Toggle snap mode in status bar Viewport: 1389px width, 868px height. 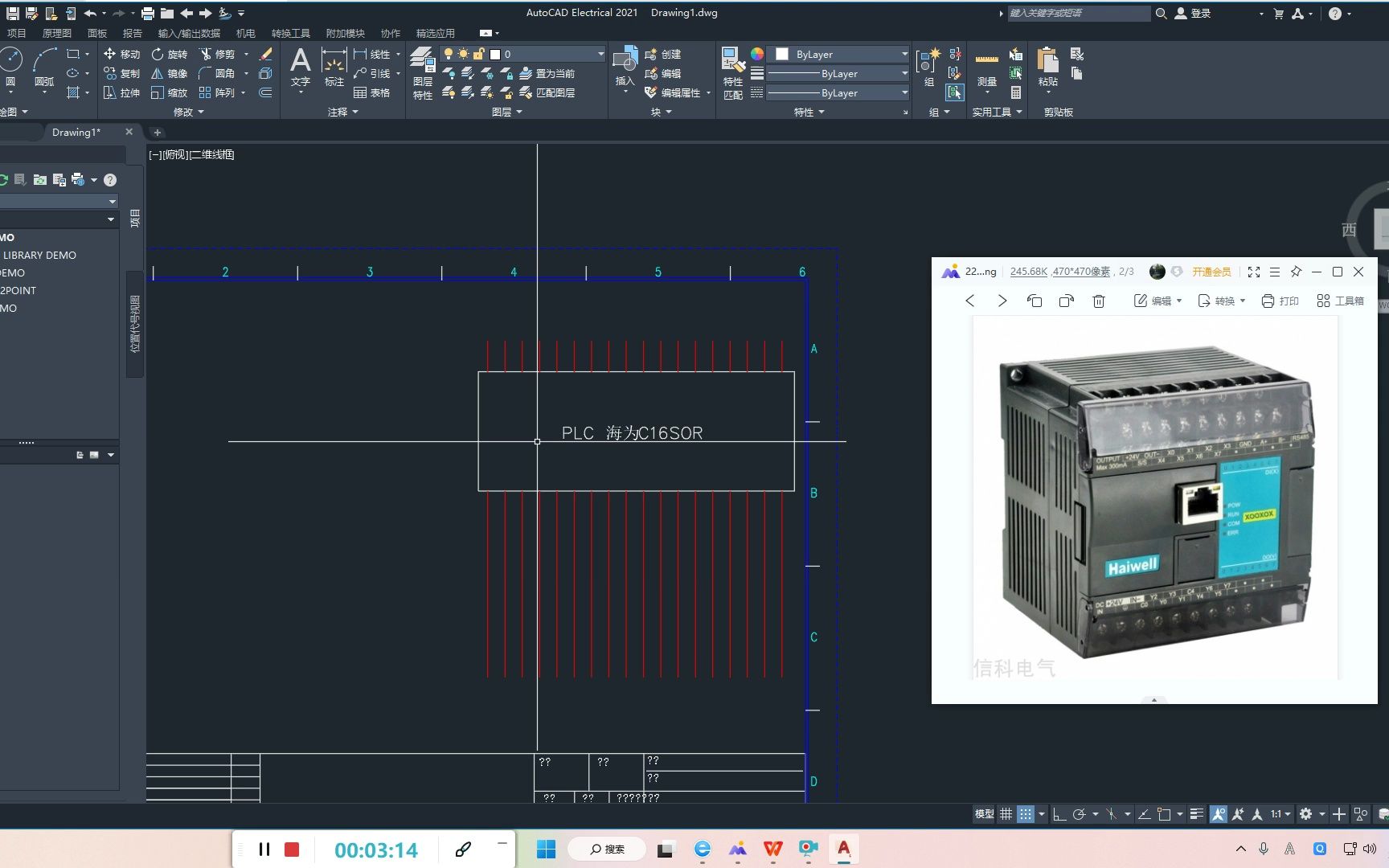coord(1026,814)
